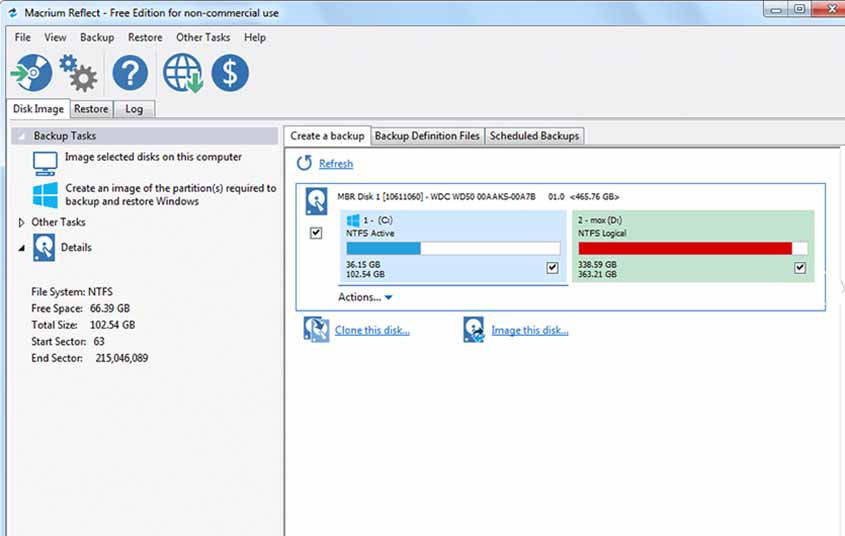
Task: Open the Help menu
Action: pos(254,37)
